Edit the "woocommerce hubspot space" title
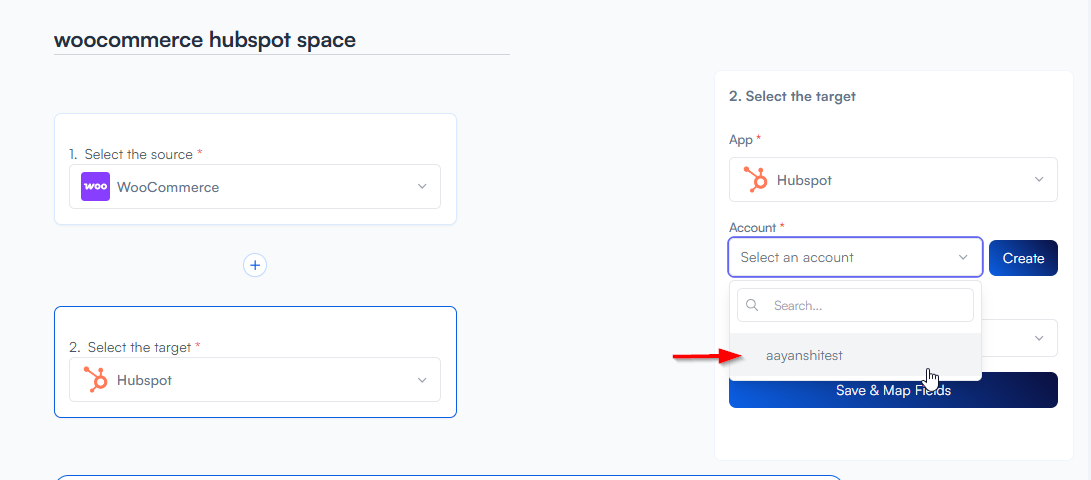 [205, 40]
